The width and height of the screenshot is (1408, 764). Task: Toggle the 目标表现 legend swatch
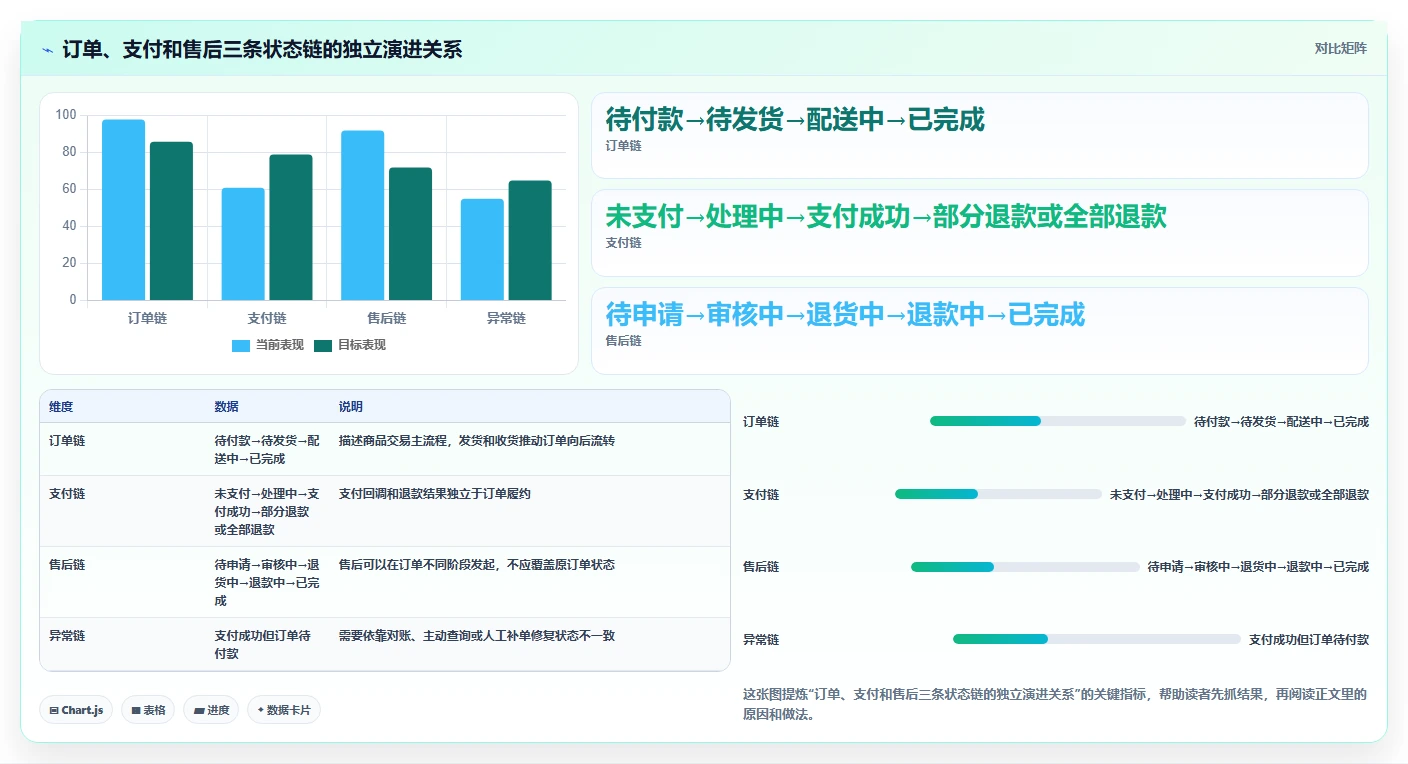click(x=323, y=345)
